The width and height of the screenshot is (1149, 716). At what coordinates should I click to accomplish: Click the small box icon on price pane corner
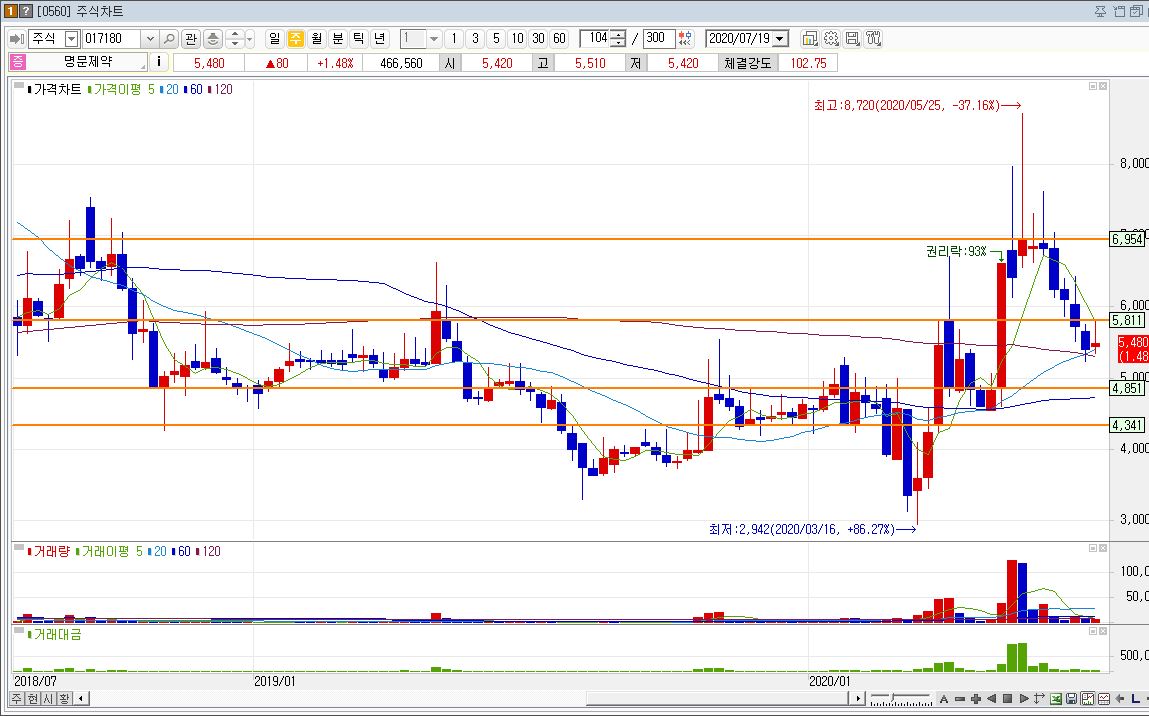(x=1093, y=86)
